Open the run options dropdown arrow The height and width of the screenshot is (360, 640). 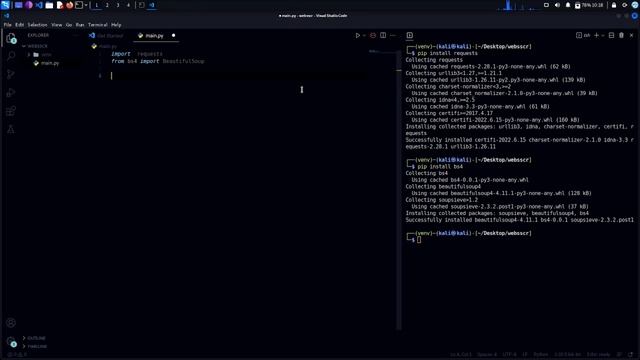[x=364, y=36]
